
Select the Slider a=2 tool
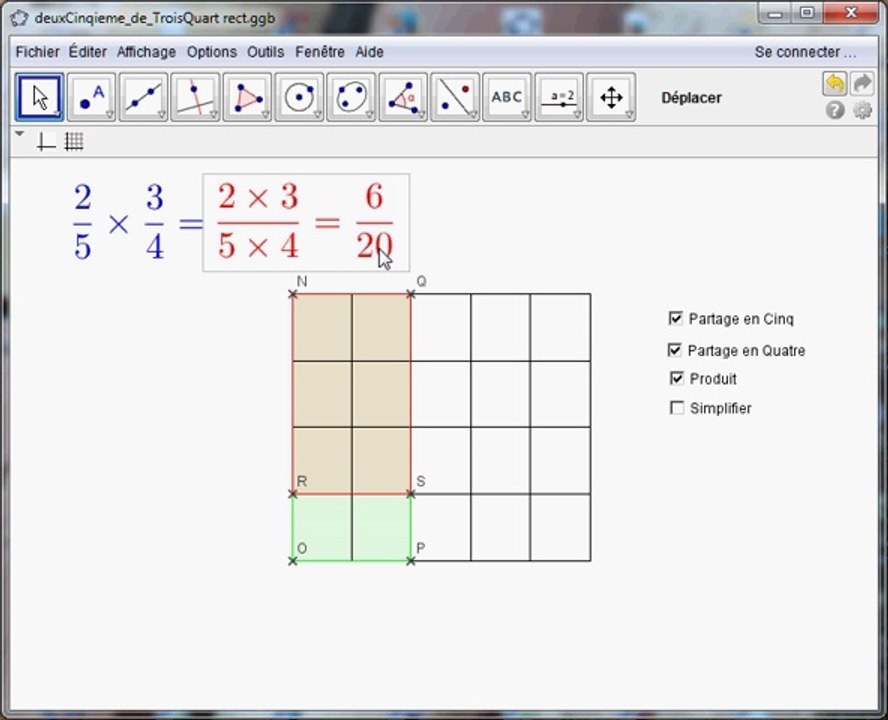[x=559, y=97]
